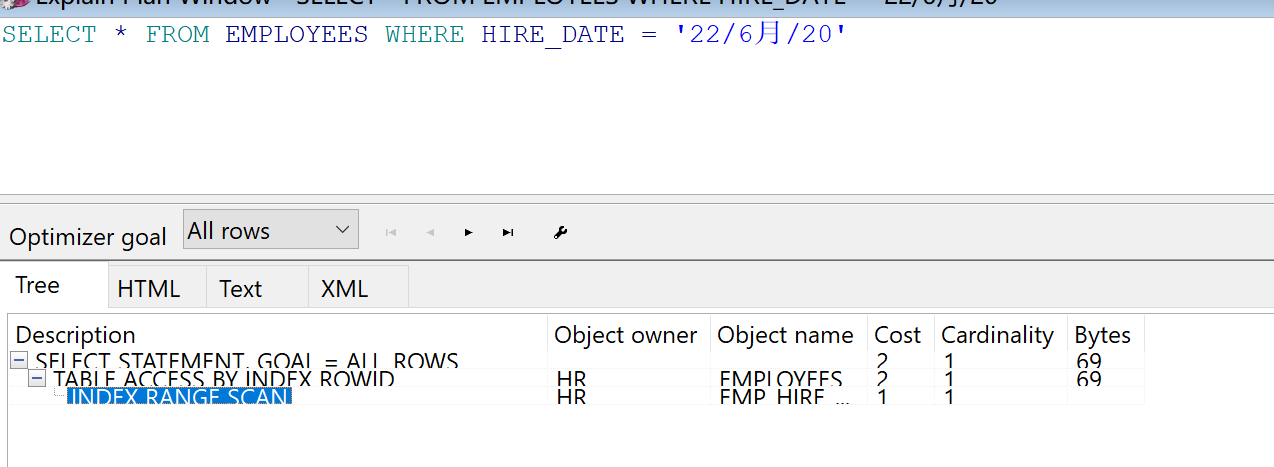Viewport: 1274px width, 467px height.
Task: Open preferences wrench icon
Action: point(560,232)
